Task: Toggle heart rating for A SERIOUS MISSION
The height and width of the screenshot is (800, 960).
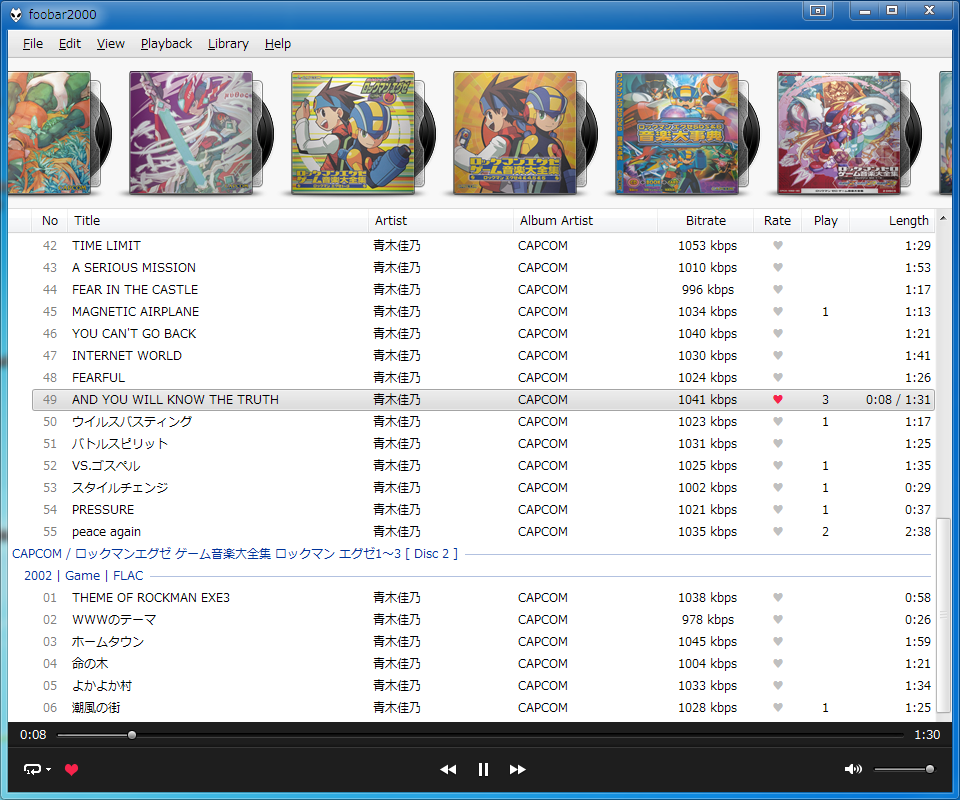Action: pos(778,267)
